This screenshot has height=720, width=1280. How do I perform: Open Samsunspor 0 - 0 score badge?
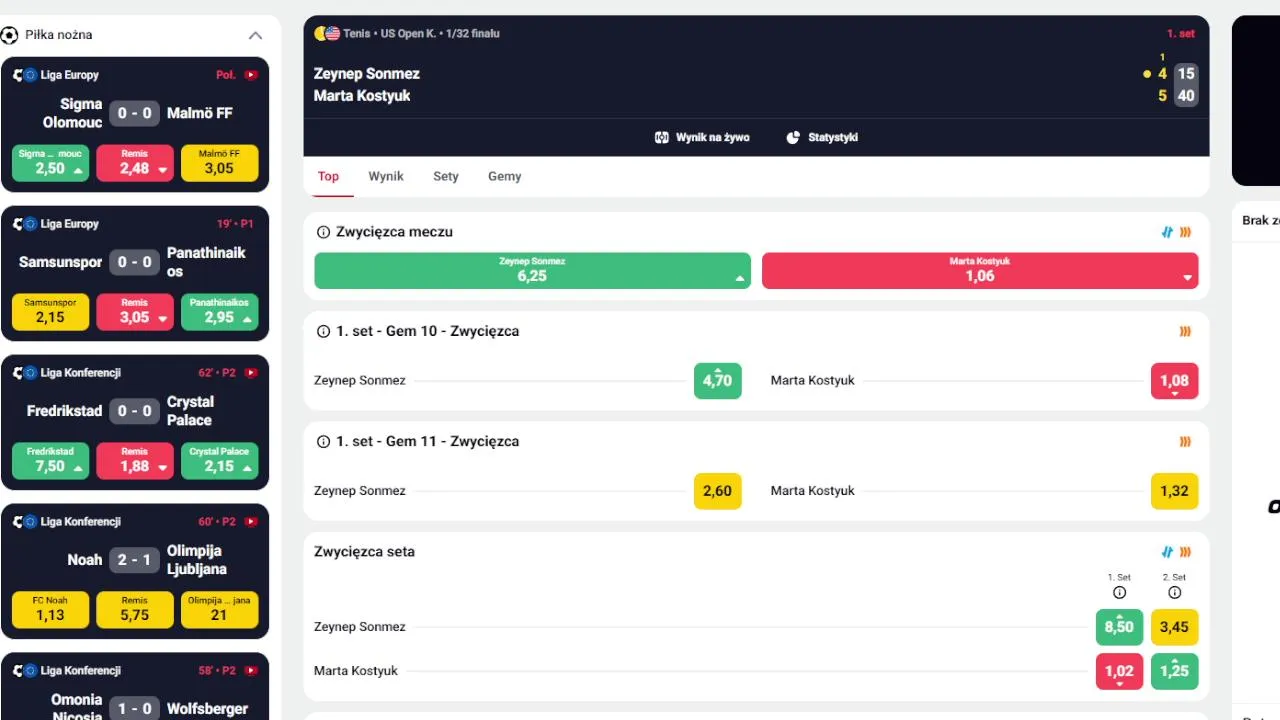coord(135,262)
